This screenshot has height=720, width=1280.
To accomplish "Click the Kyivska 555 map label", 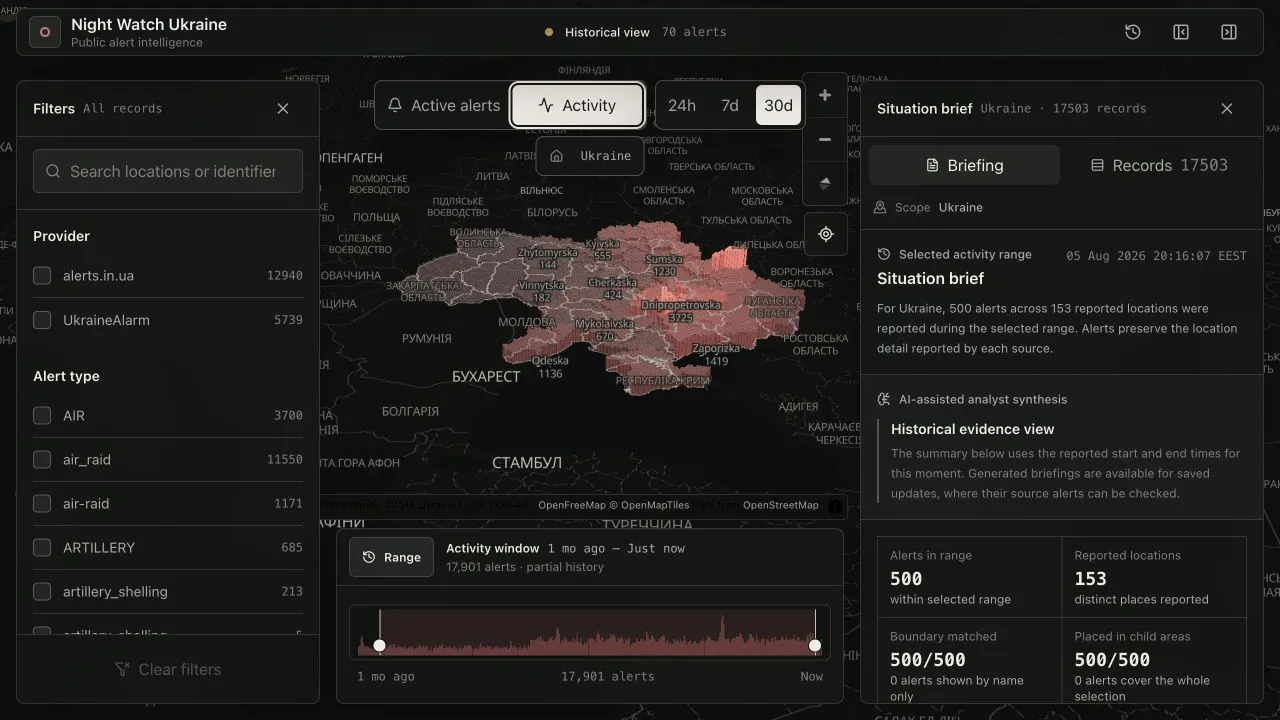I will (x=602, y=250).
